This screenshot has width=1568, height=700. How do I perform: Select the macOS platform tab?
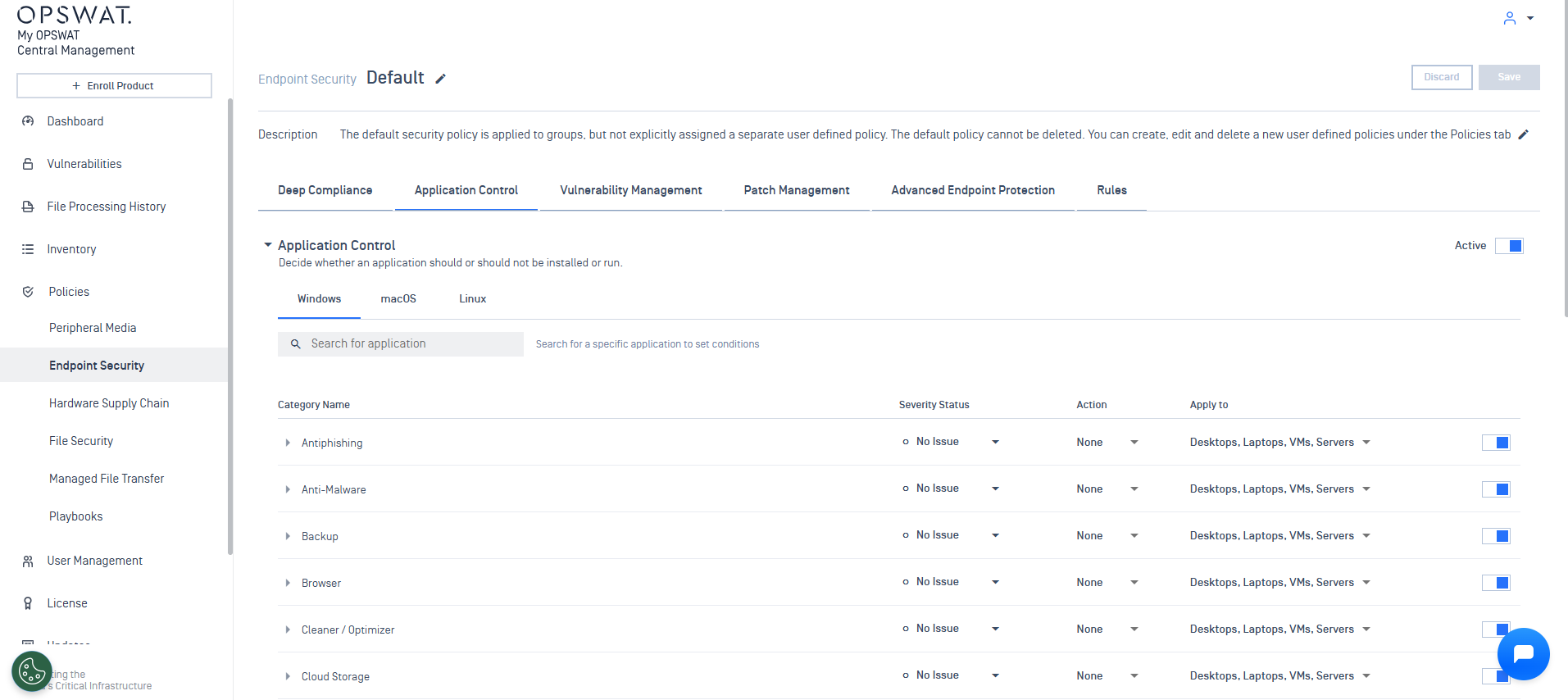tap(398, 299)
